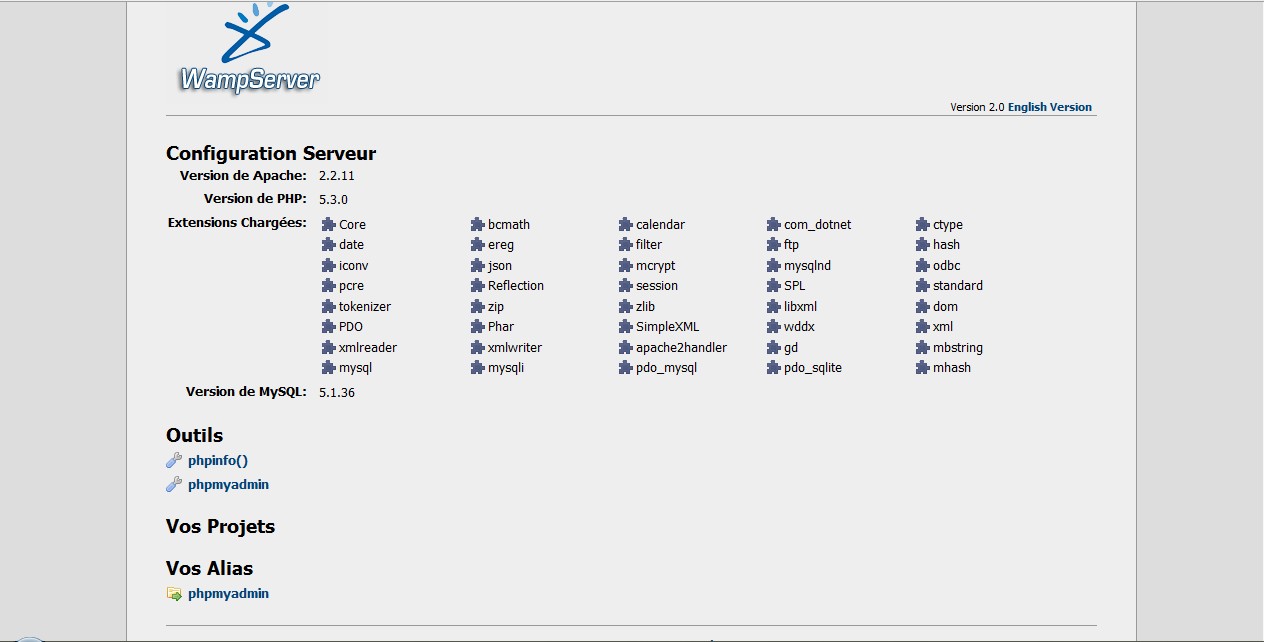Image resolution: width=1264 pixels, height=642 pixels.
Task: Click the puzzle icon beside mcrypt
Action: pos(626,266)
